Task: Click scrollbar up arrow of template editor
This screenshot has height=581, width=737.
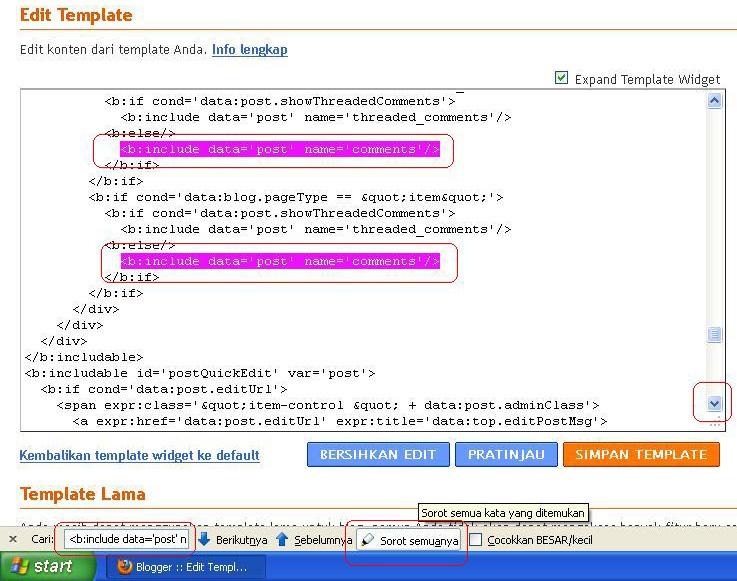Action: [714, 101]
